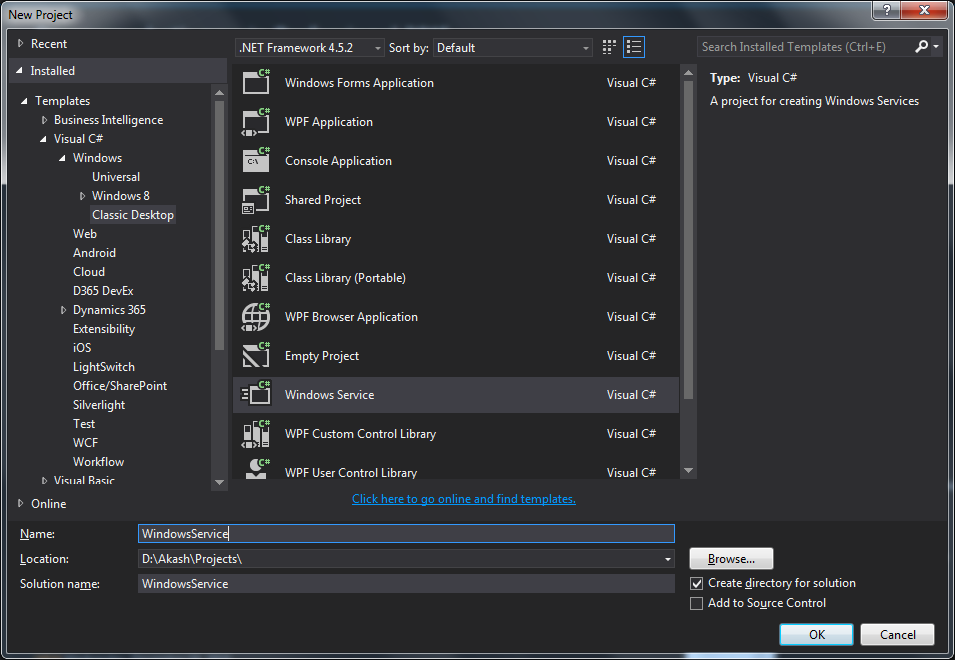The height and width of the screenshot is (660, 955).
Task: Click the go online and find templates link
Action: [463, 498]
